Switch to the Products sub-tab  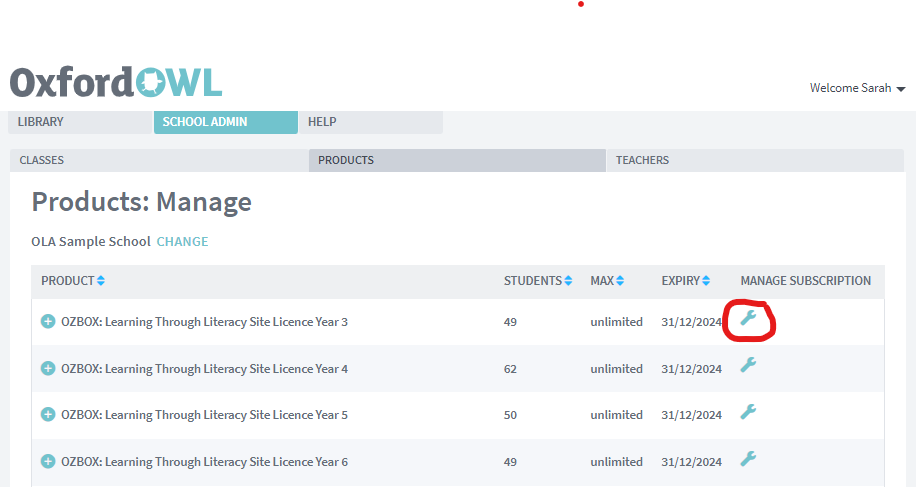457,160
